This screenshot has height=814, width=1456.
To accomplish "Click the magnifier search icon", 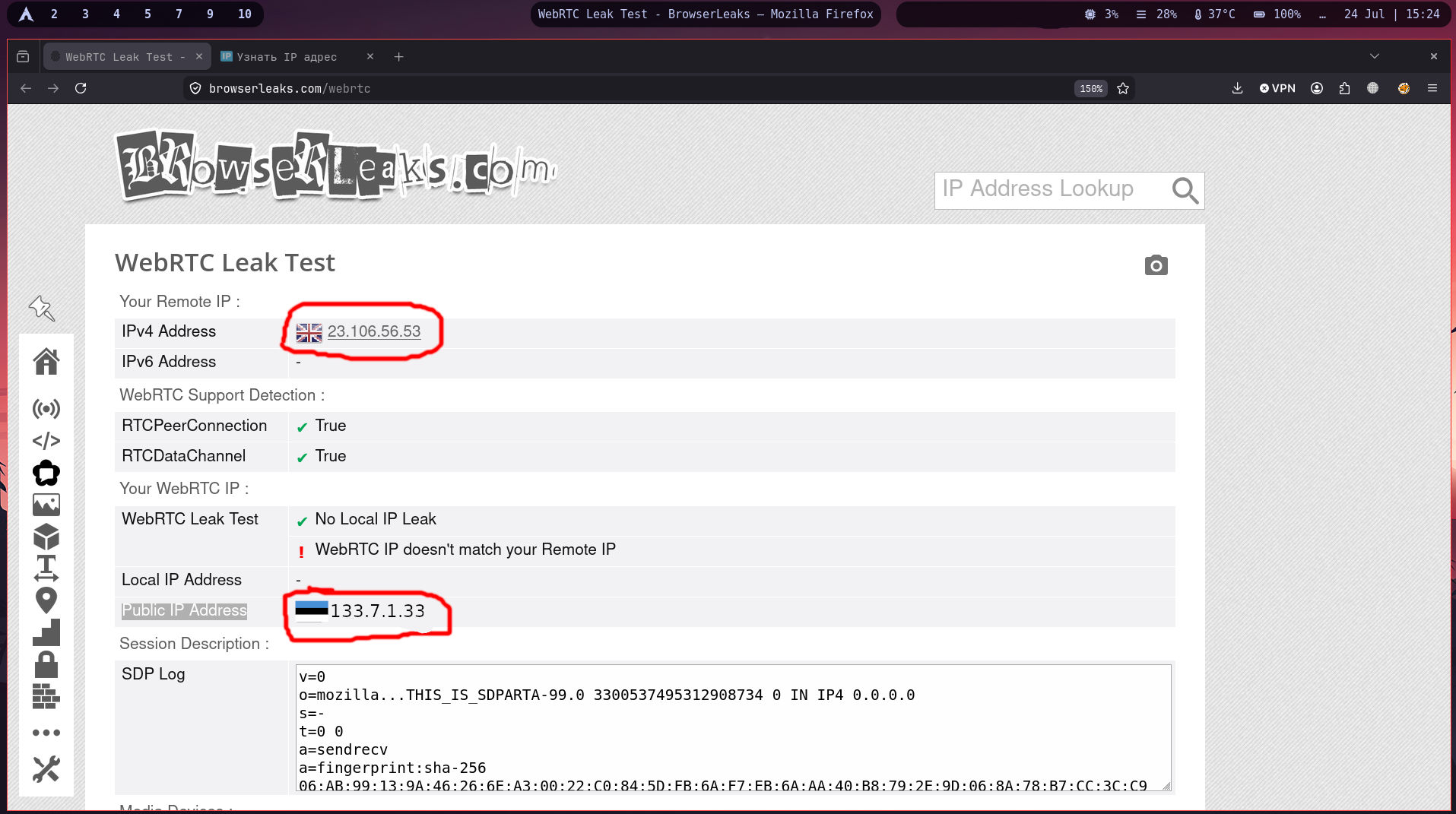I will tap(1185, 191).
